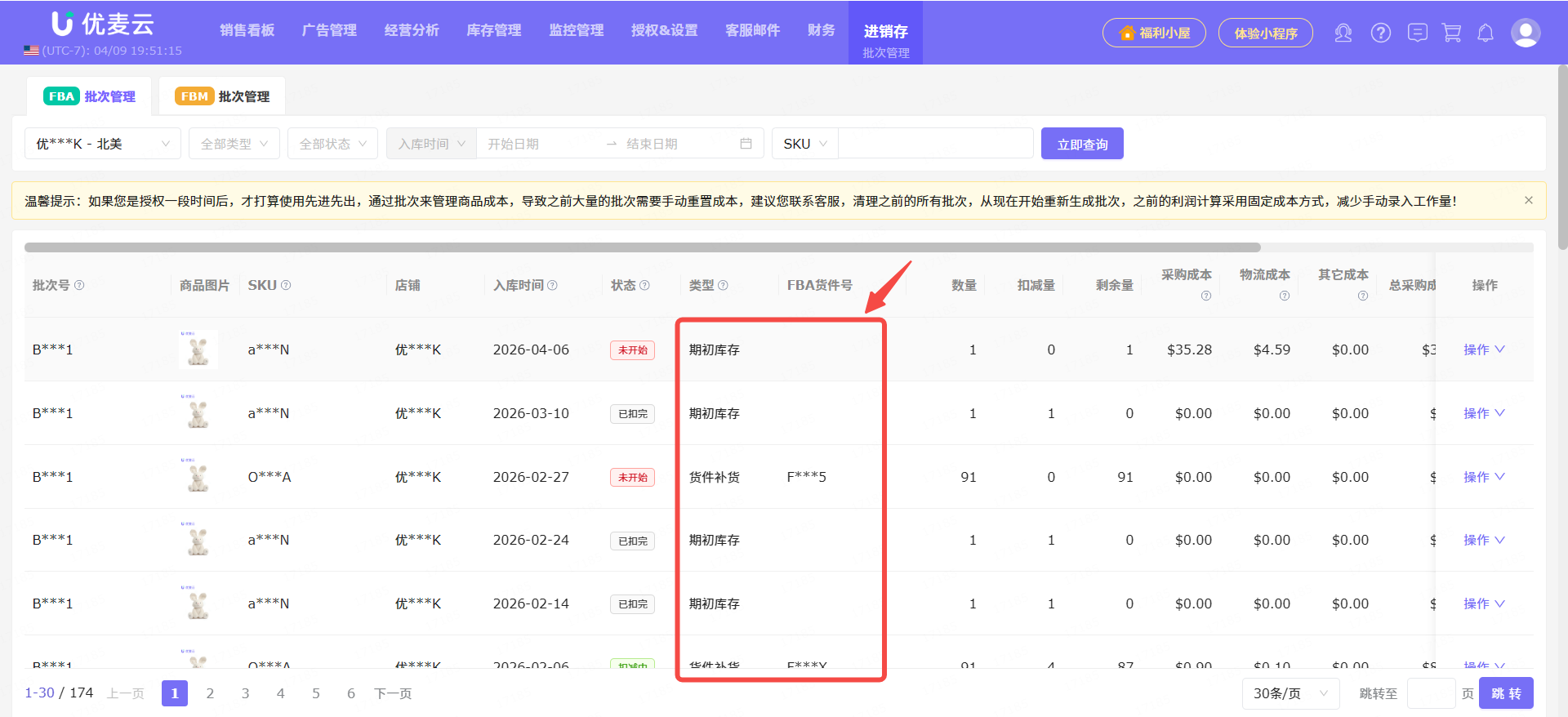Click the calendar icon in date range
Image resolution: width=1568 pixels, height=717 pixels.
pyautogui.click(x=745, y=144)
